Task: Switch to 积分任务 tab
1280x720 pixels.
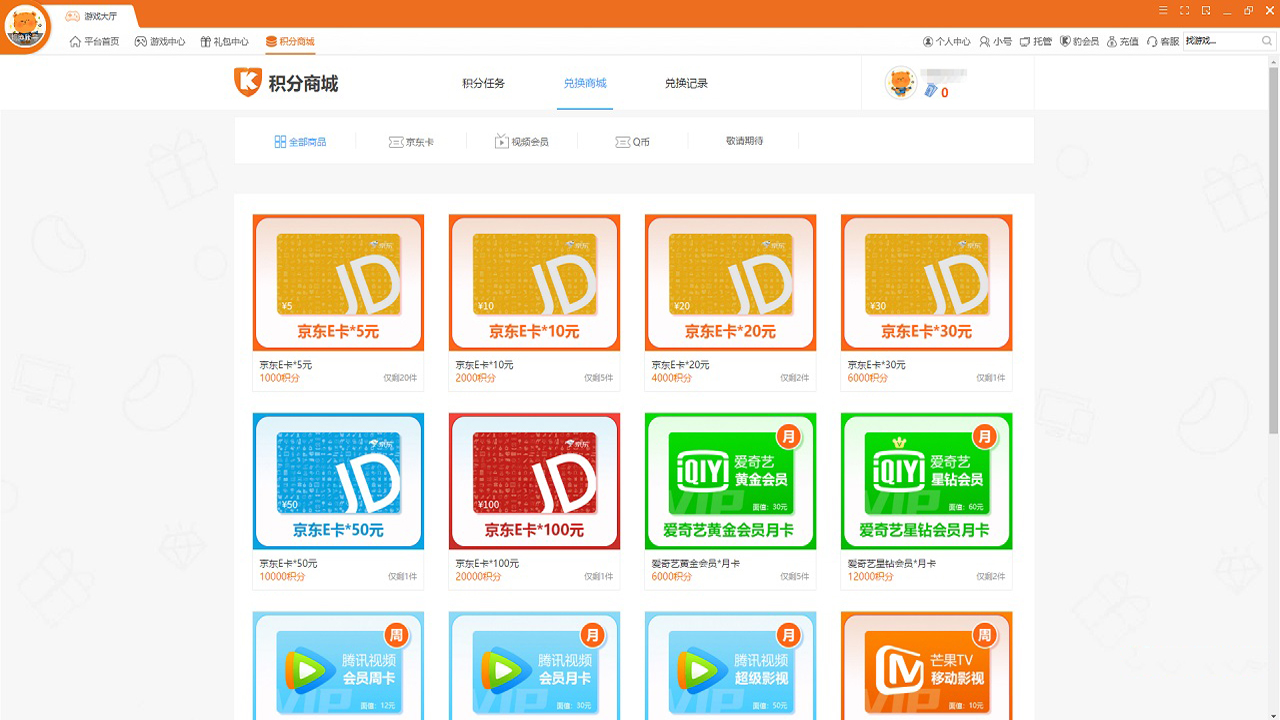Action: (x=483, y=83)
